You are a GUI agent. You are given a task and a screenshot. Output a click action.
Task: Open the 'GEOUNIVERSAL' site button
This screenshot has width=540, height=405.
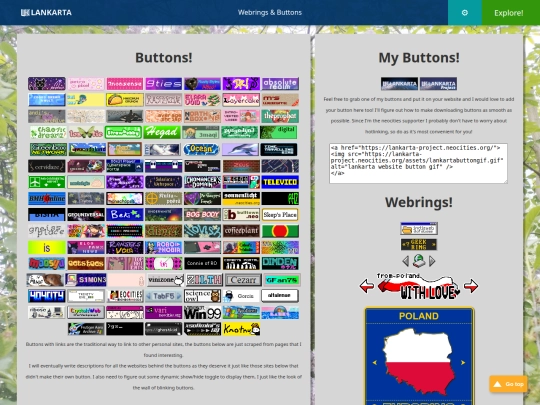click(86, 215)
